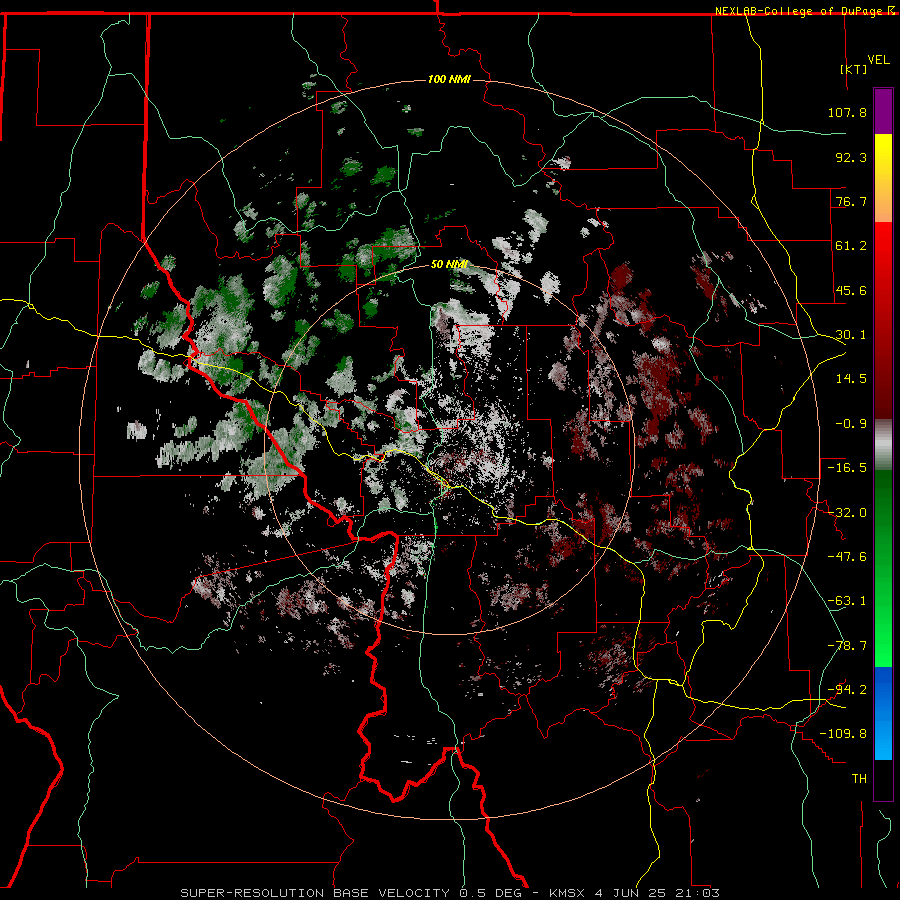Click the [KT] units label
Viewport: 900px width, 900px height.
(x=854, y=69)
